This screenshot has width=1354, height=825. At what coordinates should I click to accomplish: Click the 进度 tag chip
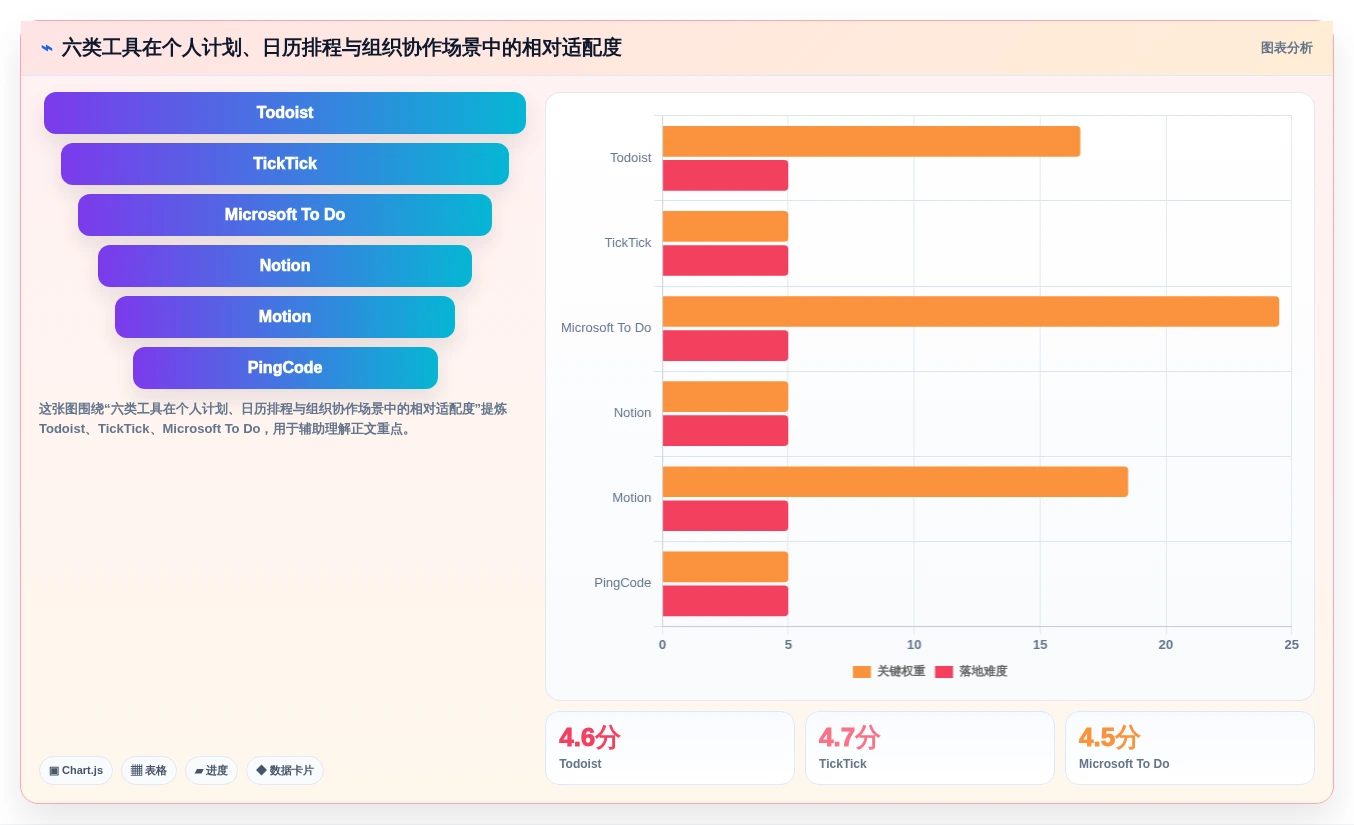pyautogui.click(x=211, y=771)
